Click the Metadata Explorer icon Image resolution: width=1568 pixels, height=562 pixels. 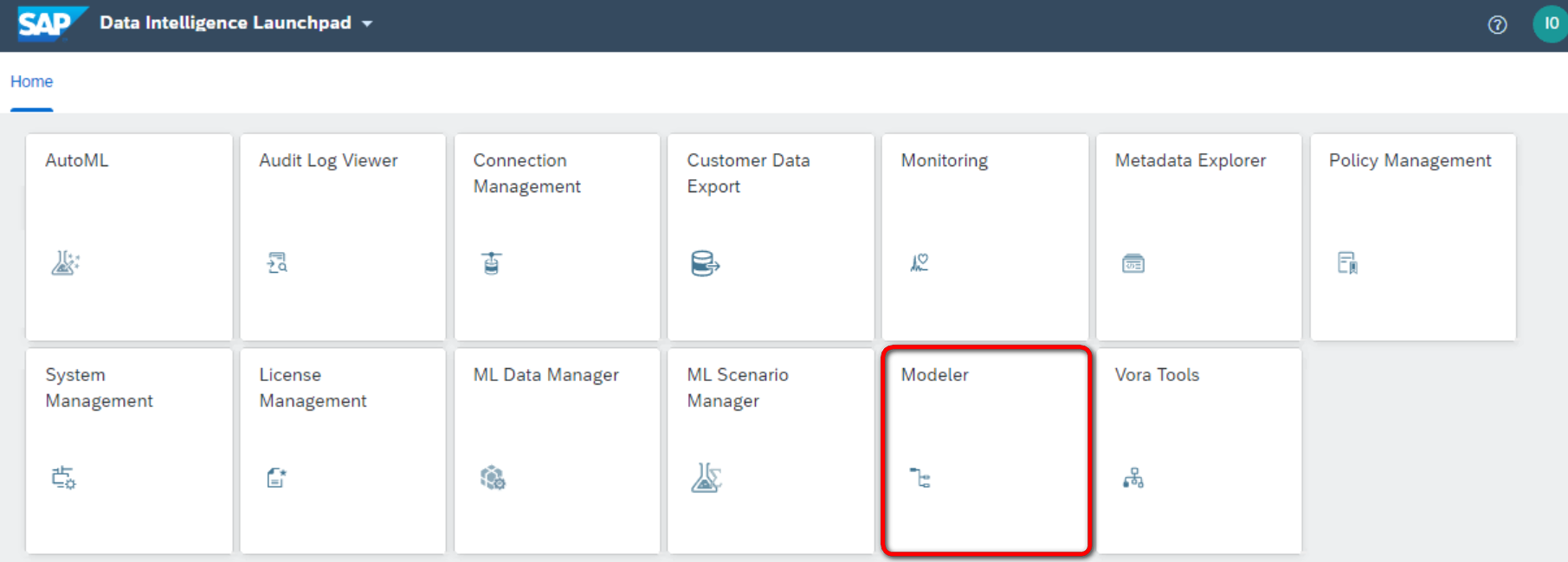[x=1133, y=263]
